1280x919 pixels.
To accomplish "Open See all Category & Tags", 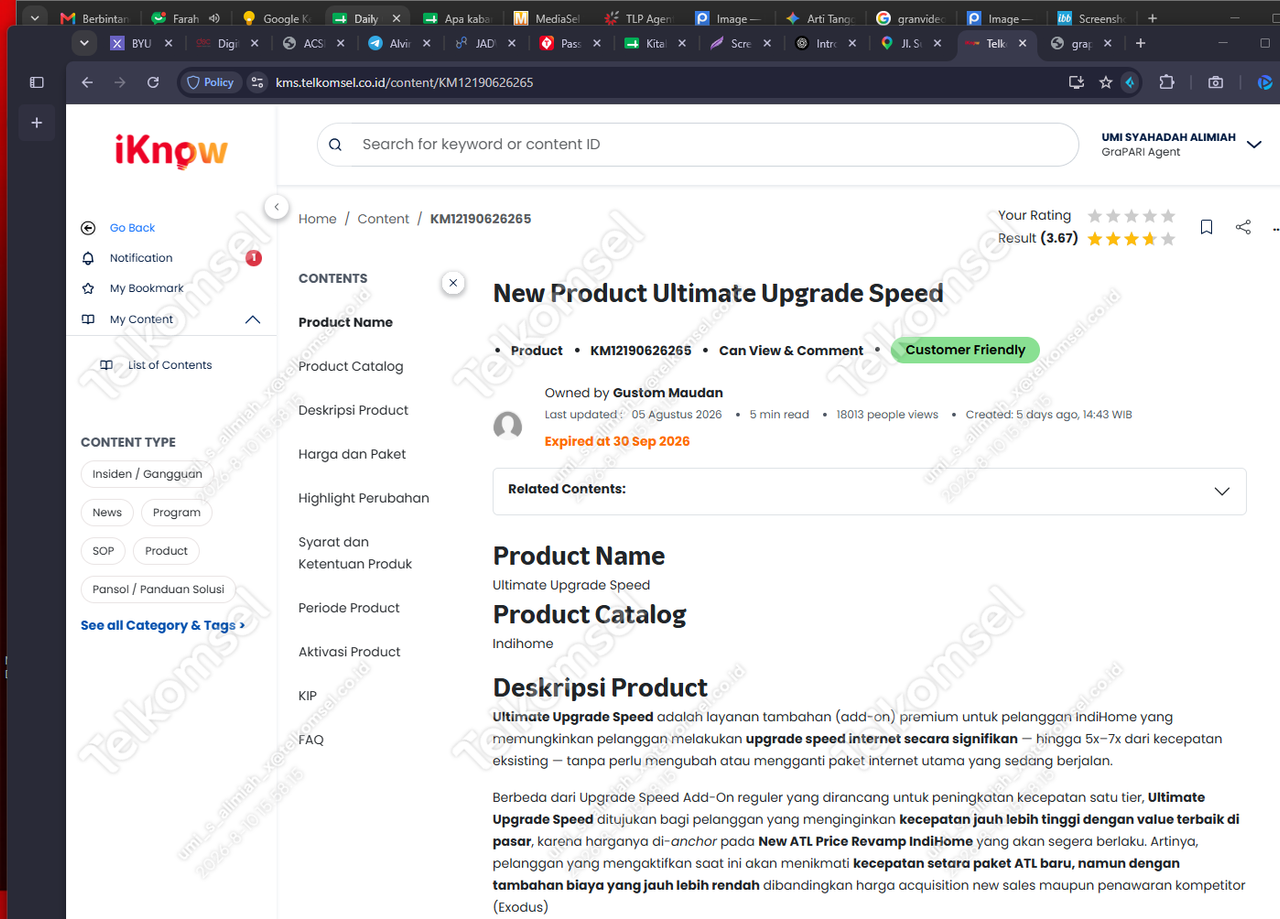I will 163,625.
